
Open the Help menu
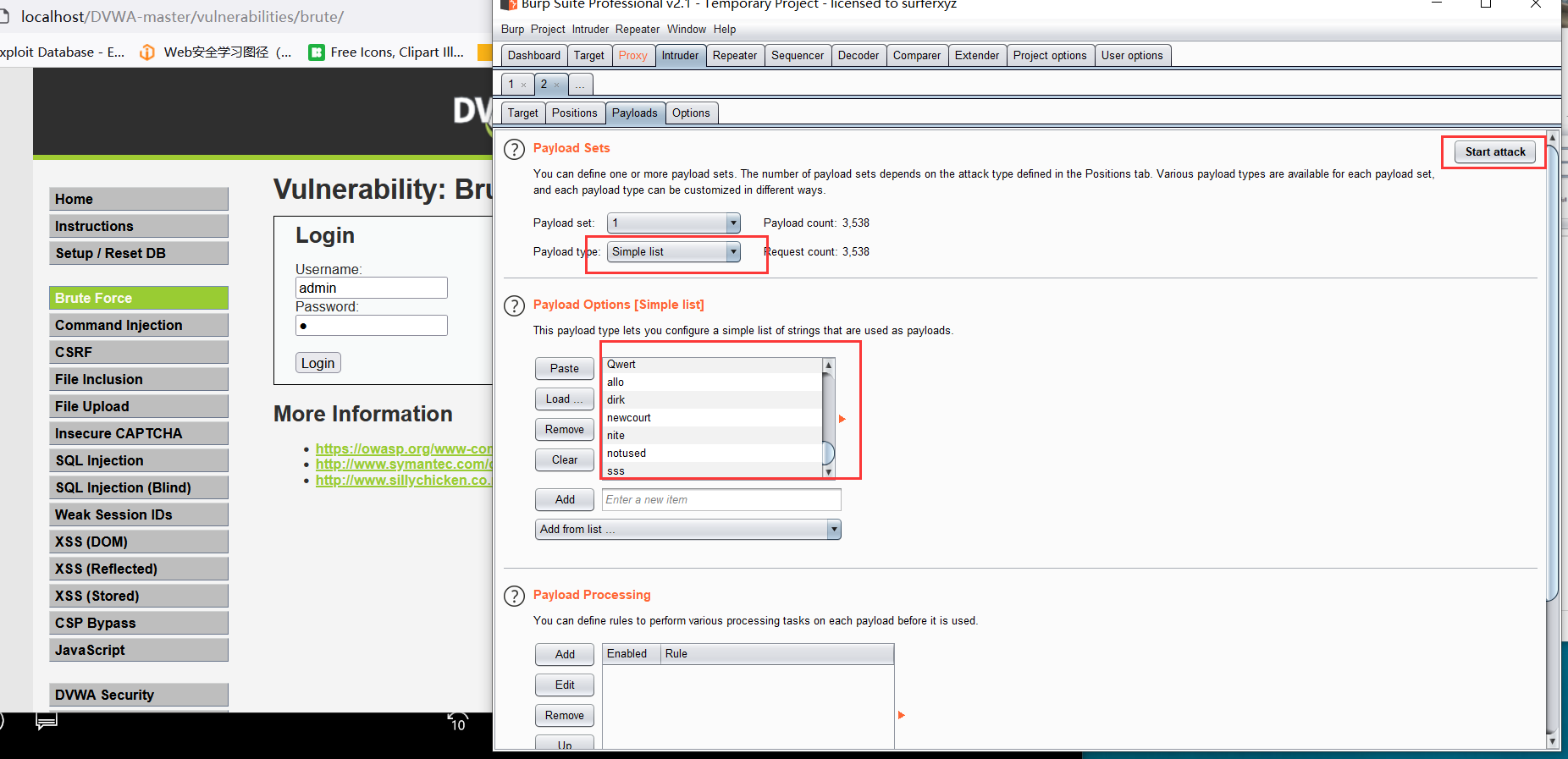[x=725, y=30]
